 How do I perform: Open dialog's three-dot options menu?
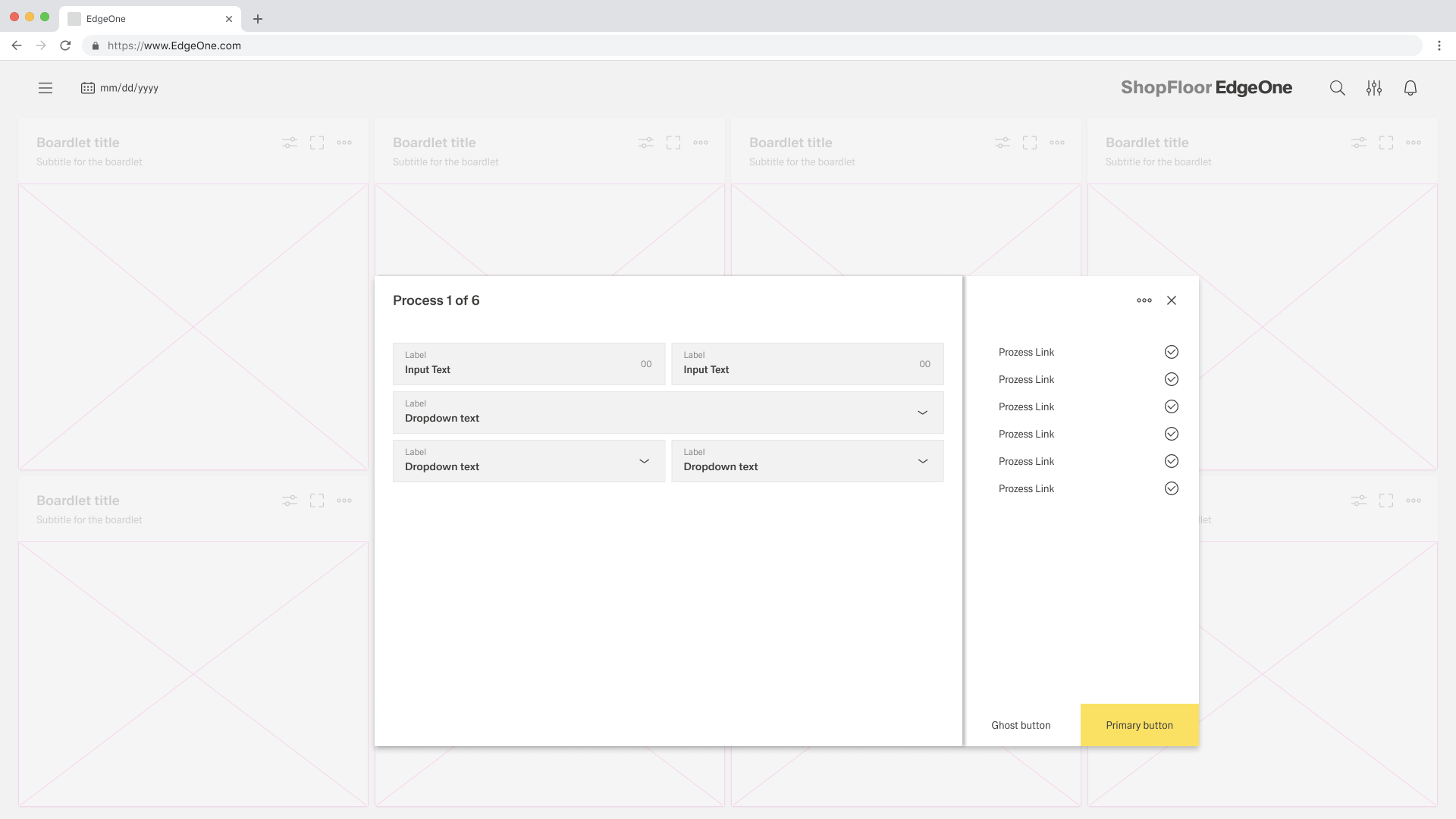pos(1144,300)
